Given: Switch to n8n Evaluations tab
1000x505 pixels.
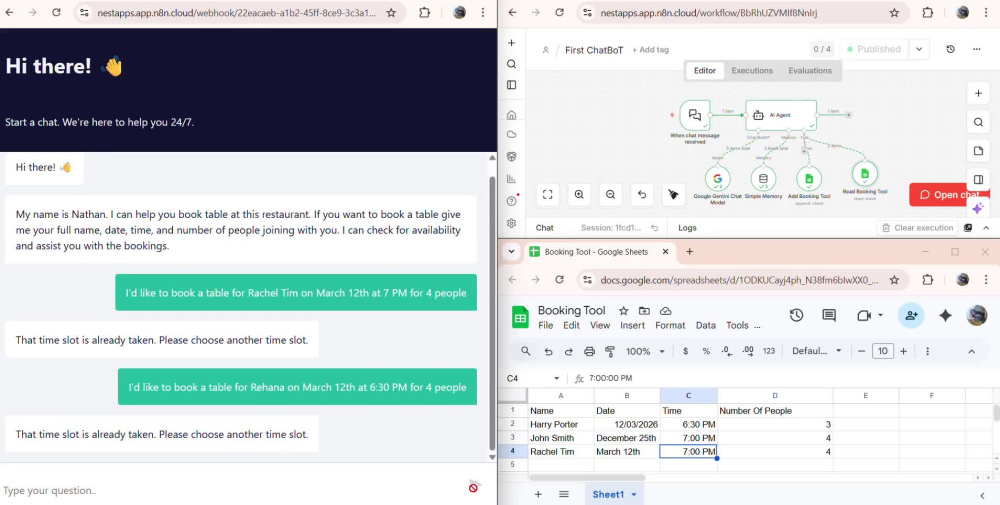Looking at the screenshot, I should pos(810,71).
